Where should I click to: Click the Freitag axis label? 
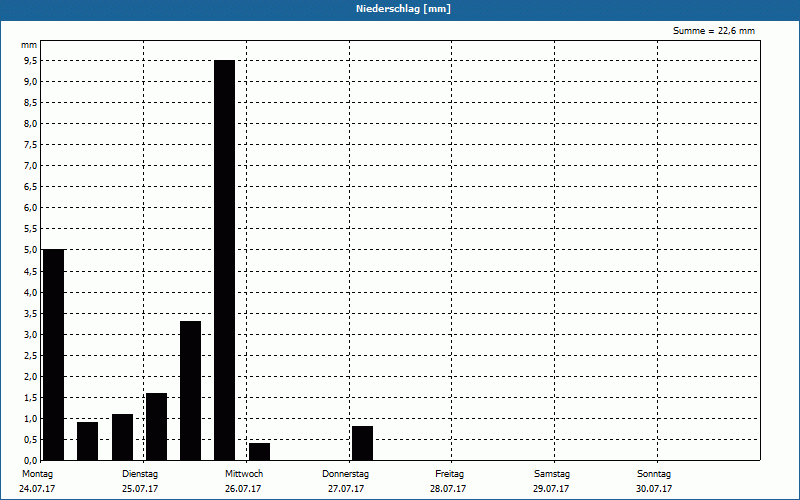tap(449, 474)
